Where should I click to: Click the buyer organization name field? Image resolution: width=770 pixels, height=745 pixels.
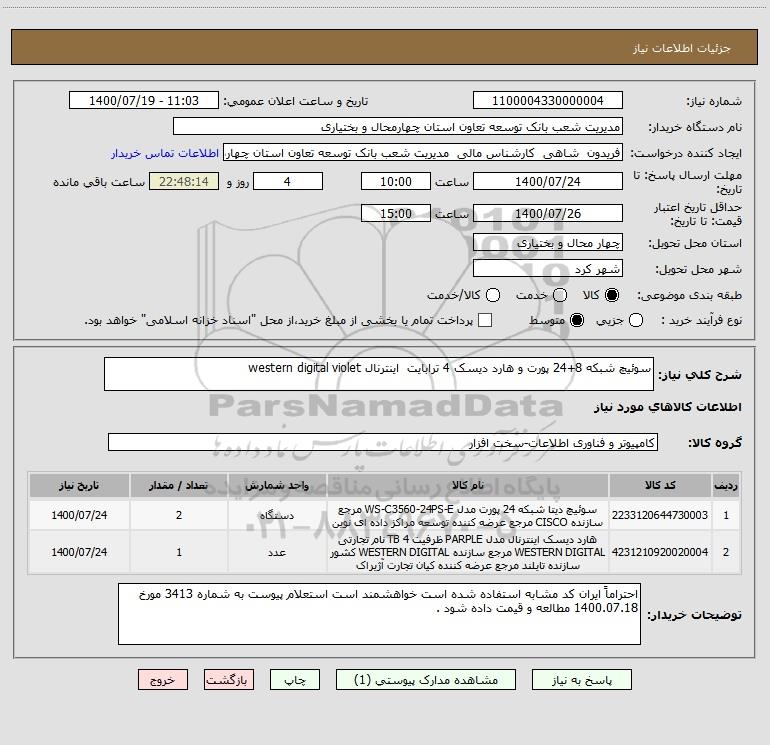[x=398, y=127]
